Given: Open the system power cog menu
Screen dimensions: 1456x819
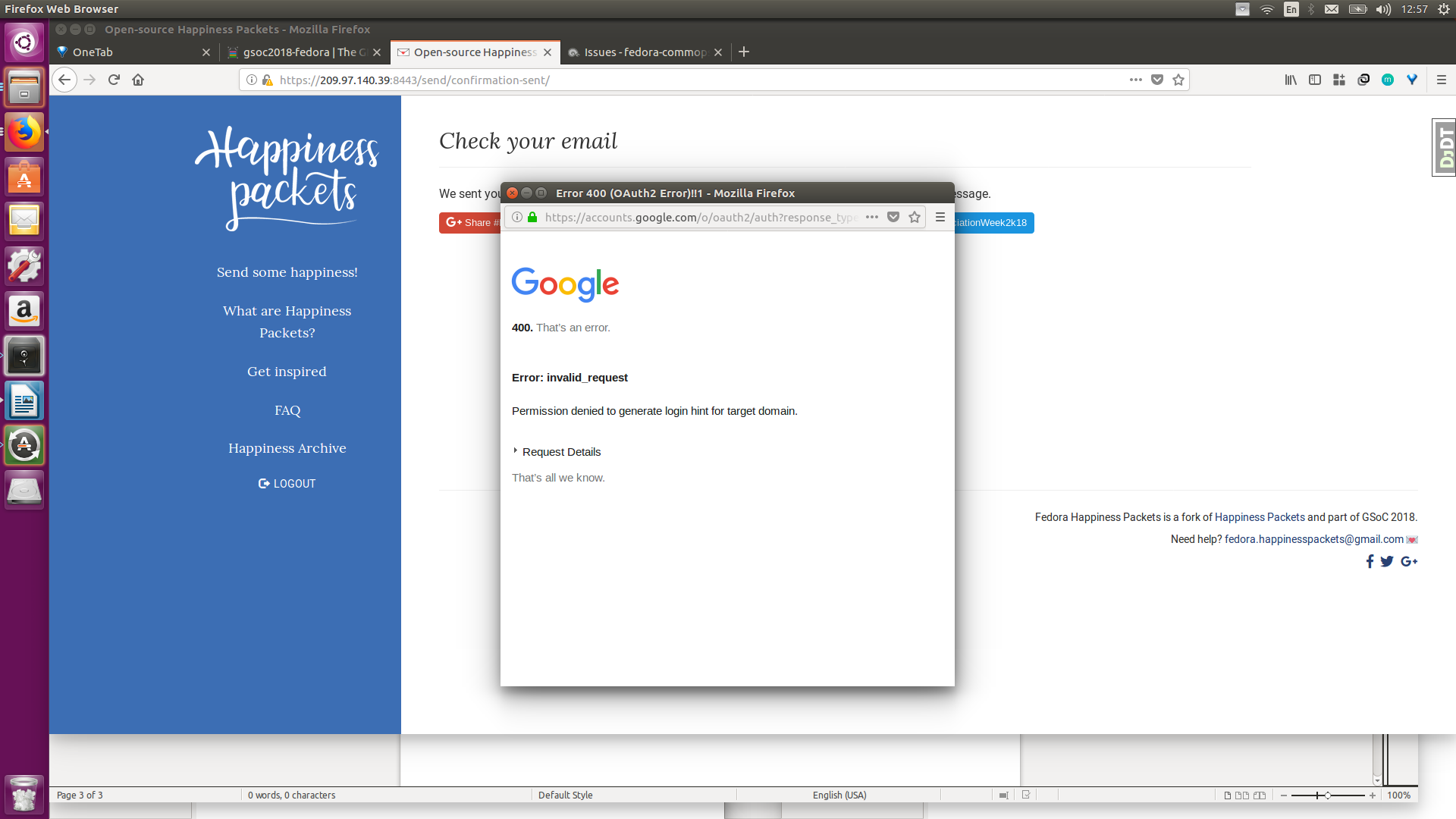Looking at the screenshot, I should click(x=1444, y=9).
